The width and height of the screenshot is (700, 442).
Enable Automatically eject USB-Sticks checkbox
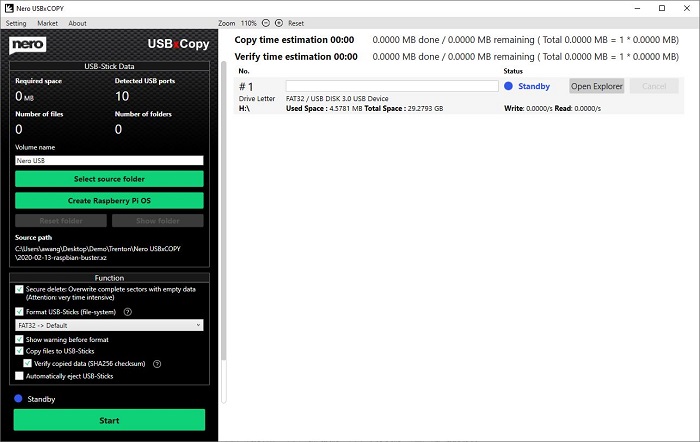19,376
